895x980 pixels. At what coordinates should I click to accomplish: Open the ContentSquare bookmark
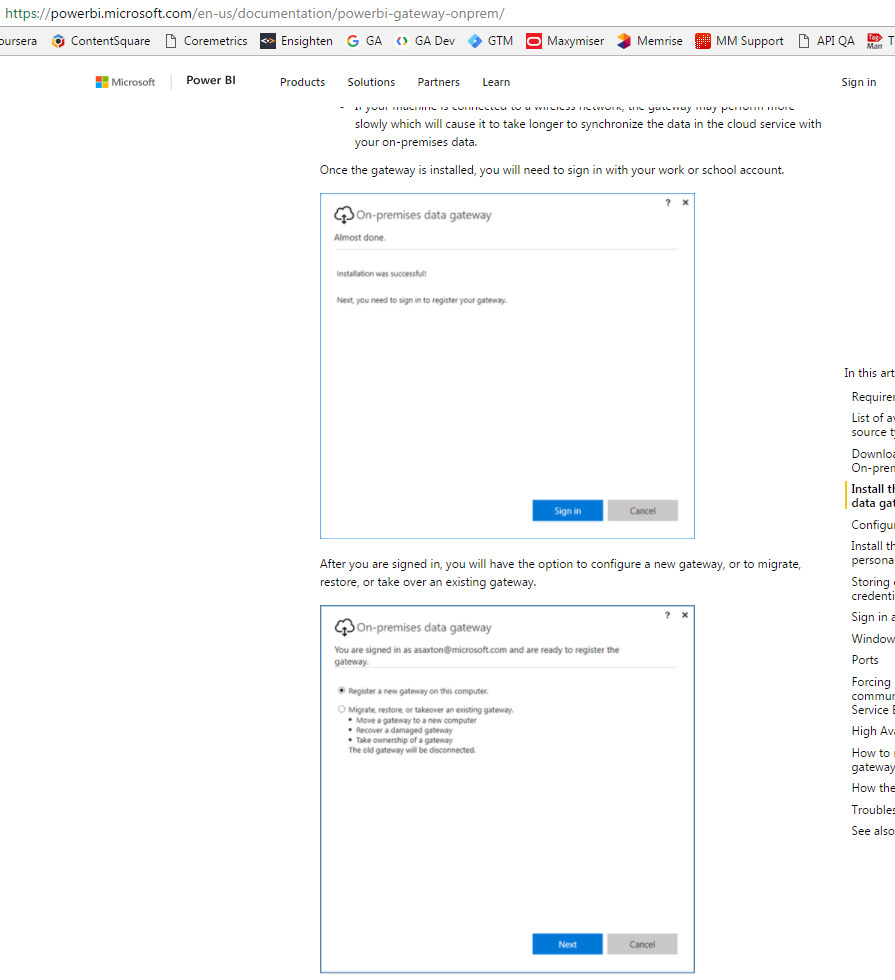pyautogui.click(x=101, y=41)
